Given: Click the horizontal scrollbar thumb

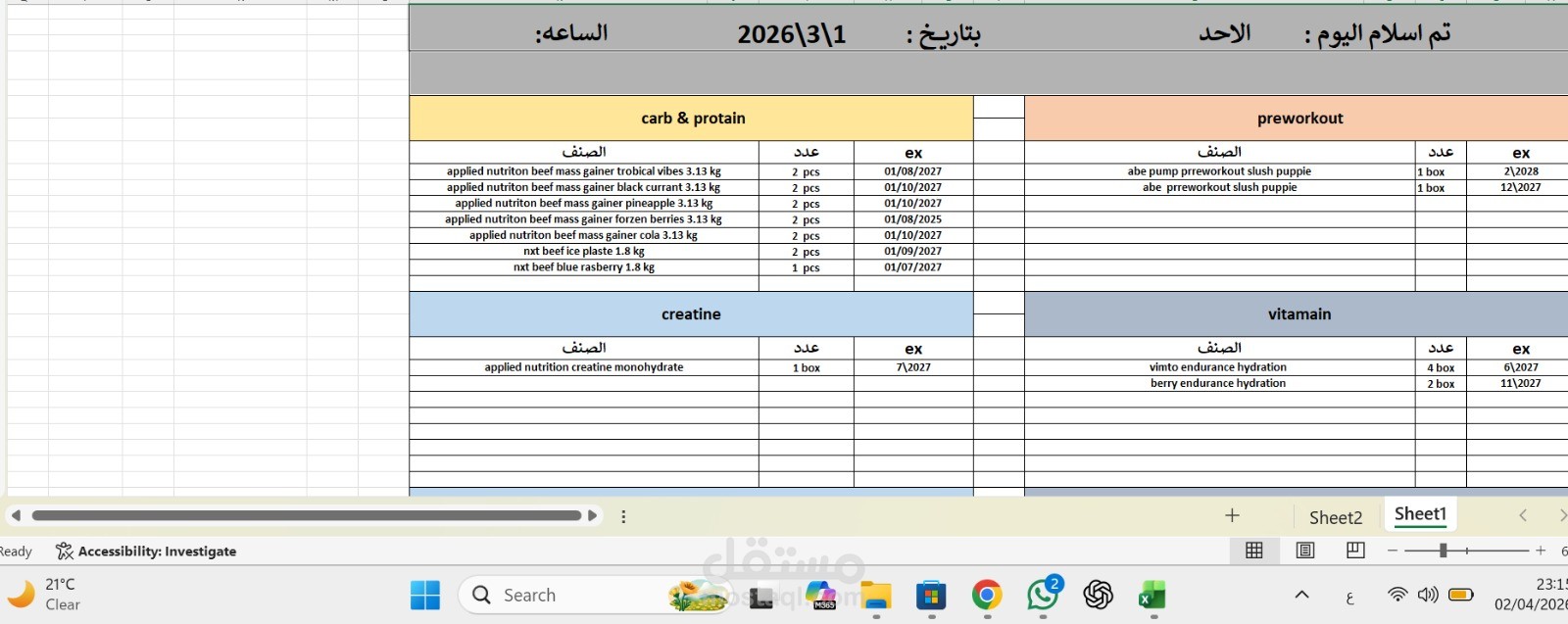Looking at the screenshot, I should [307, 515].
